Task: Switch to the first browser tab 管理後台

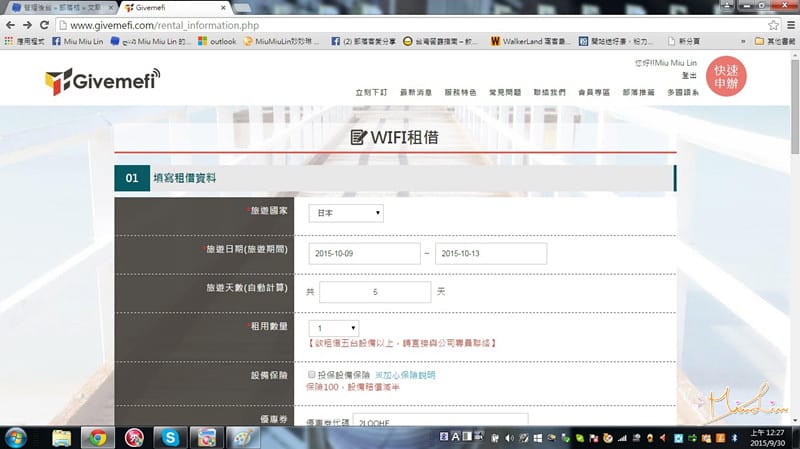Action: click(55, 7)
